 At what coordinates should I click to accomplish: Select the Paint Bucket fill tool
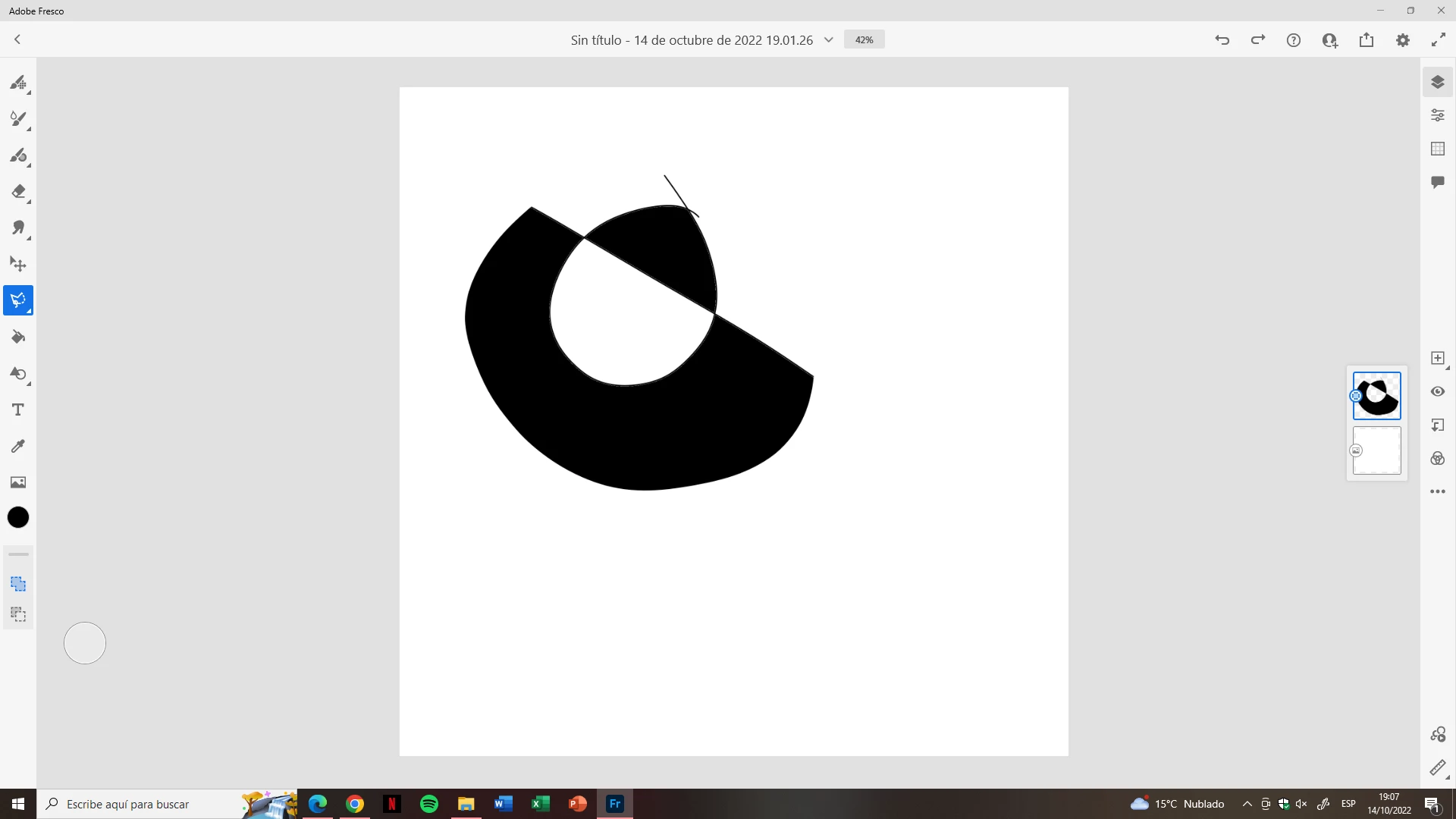pyautogui.click(x=18, y=337)
